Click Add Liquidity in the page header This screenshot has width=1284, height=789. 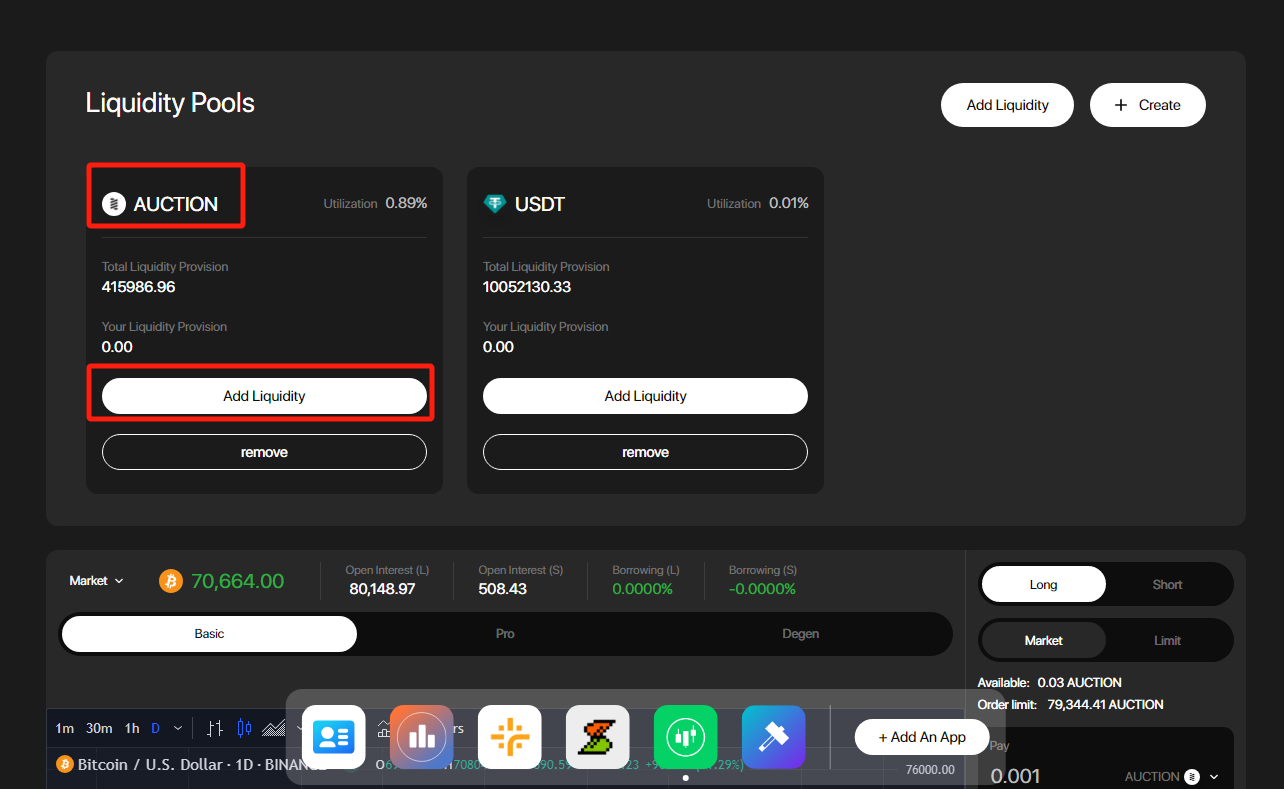[x=1007, y=105]
